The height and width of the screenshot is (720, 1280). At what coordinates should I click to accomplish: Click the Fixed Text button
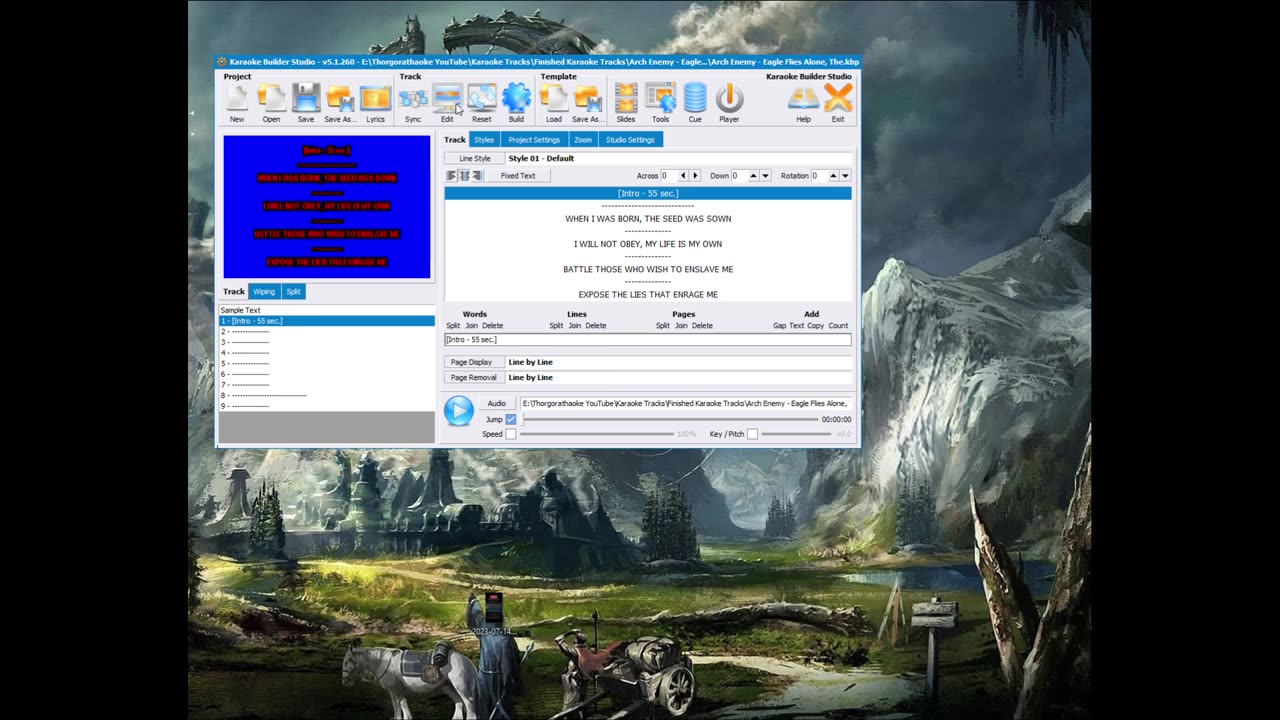click(x=518, y=176)
